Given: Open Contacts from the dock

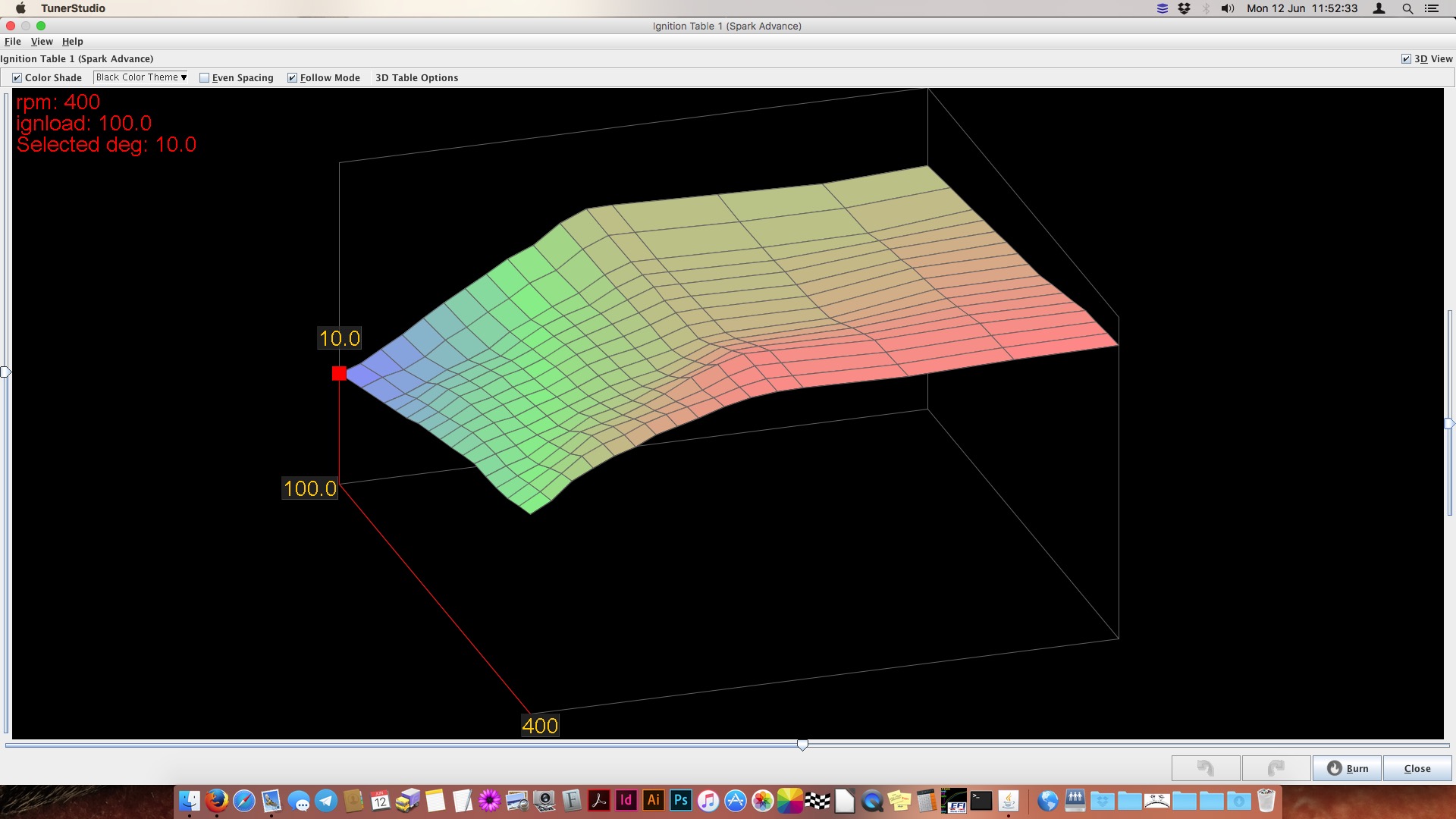Looking at the screenshot, I should pyautogui.click(x=353, y=801).
